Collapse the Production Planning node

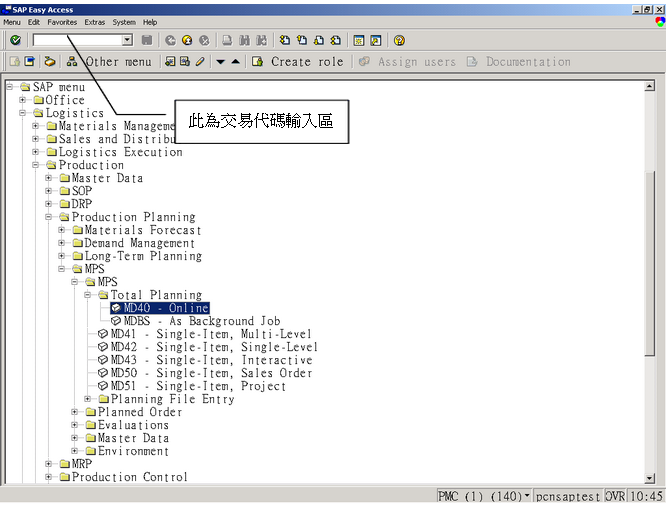point(48,217)
